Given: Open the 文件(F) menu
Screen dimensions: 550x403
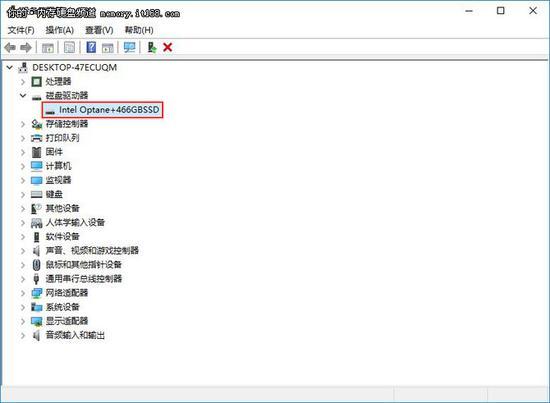Looking at the screenshot, I should (x=21, y=30).
